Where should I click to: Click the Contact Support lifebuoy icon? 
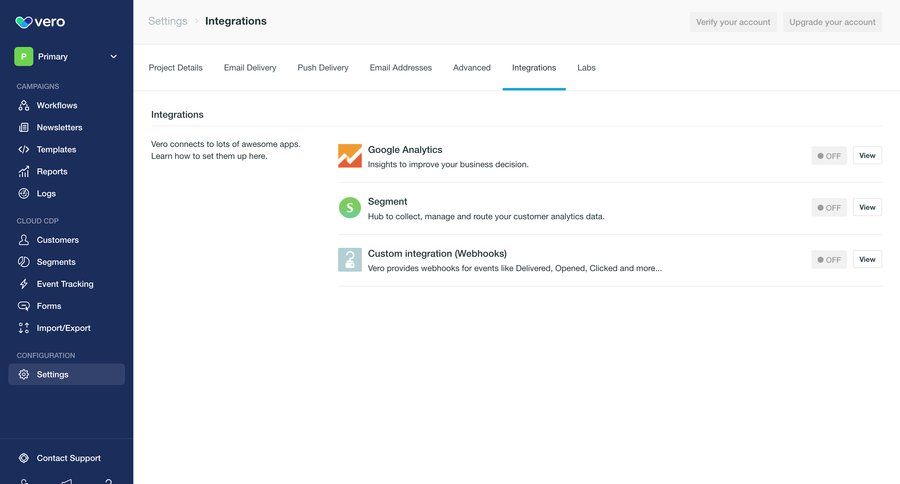(x=24, y=458)
